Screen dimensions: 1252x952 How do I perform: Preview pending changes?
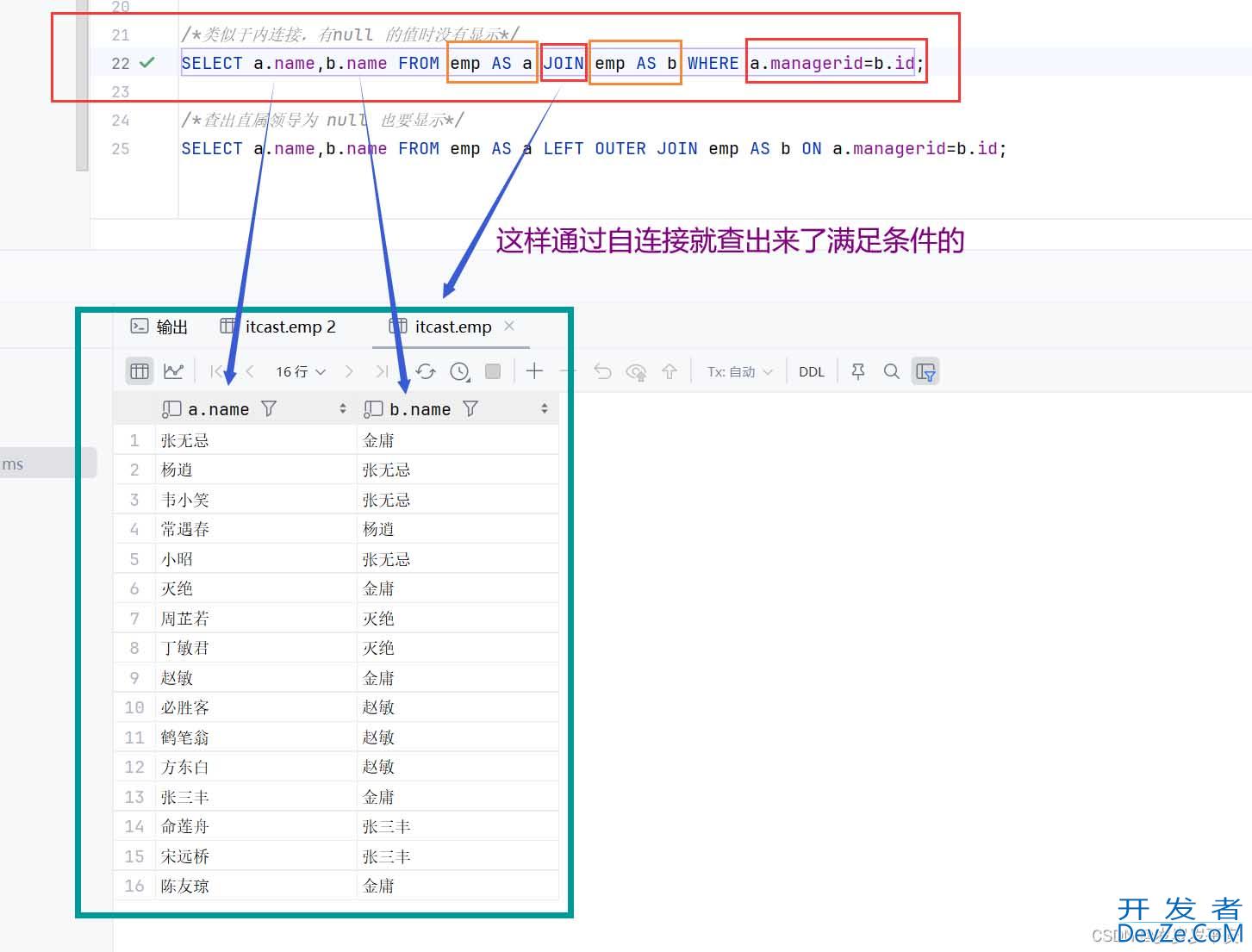[x=636, y=371]
